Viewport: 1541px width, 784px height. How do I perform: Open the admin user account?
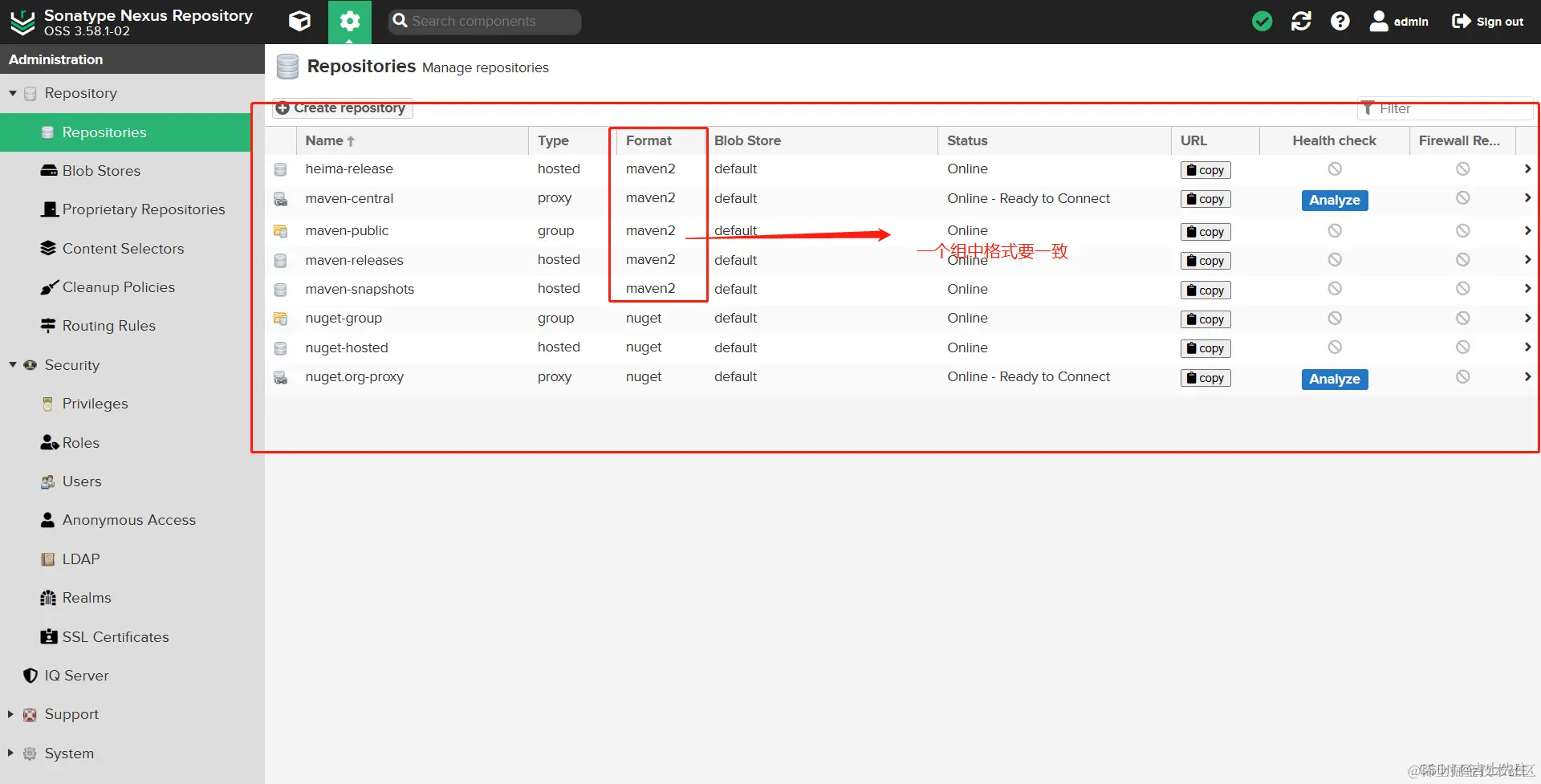click(1399, 22)
